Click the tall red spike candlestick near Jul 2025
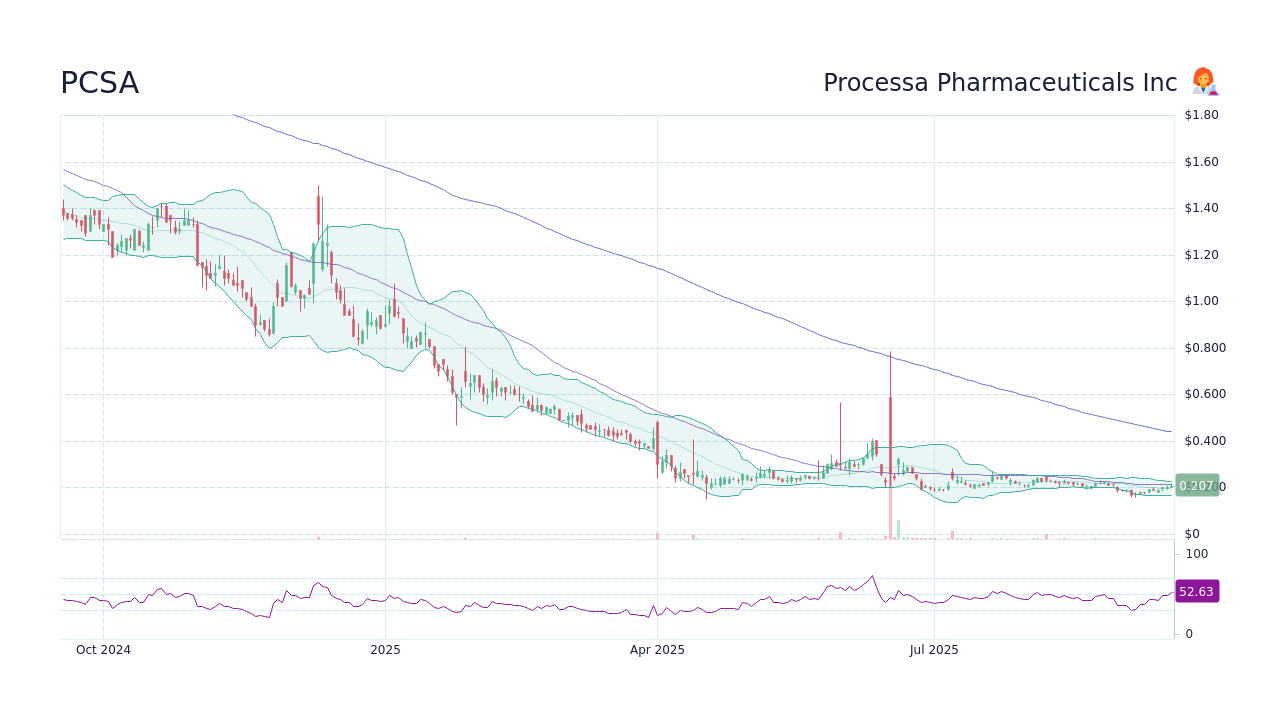 pos(891,420)
